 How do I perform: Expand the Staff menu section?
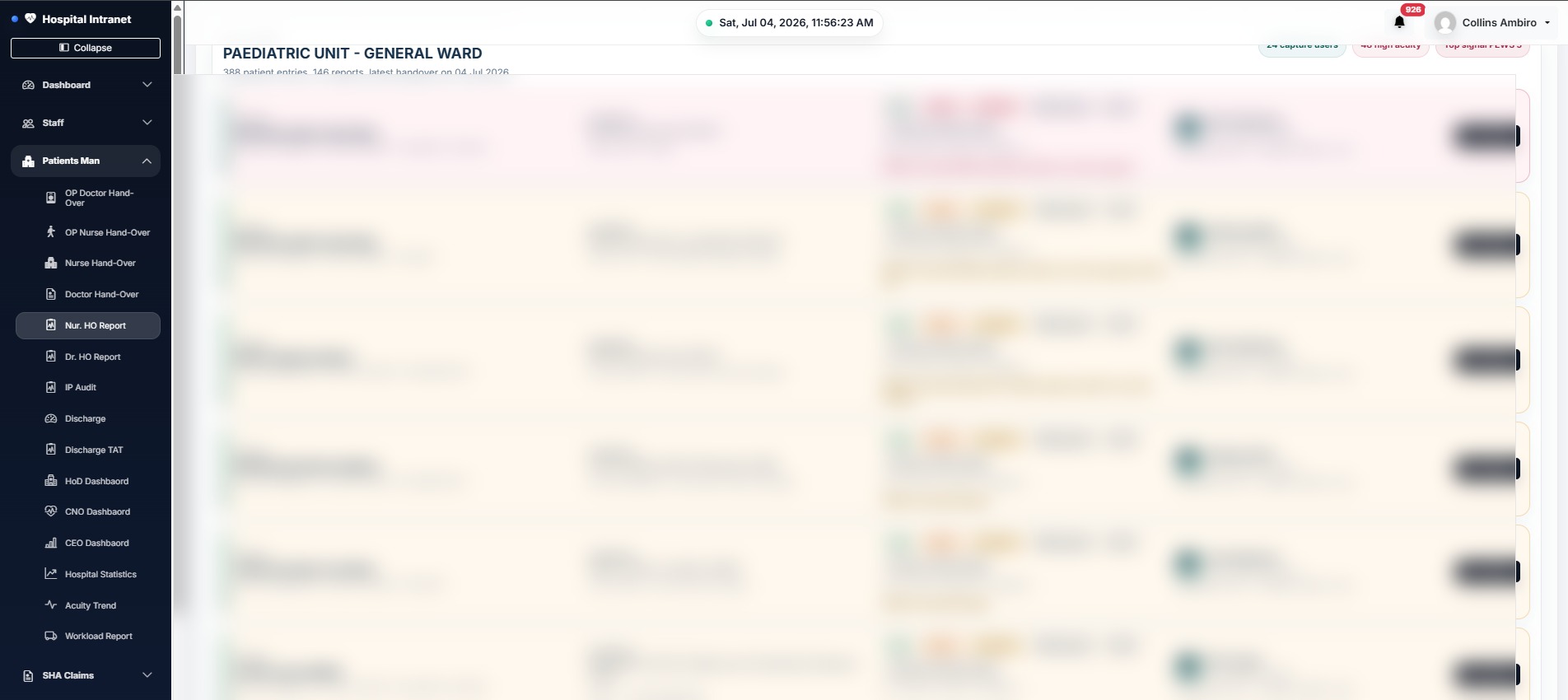86,123
